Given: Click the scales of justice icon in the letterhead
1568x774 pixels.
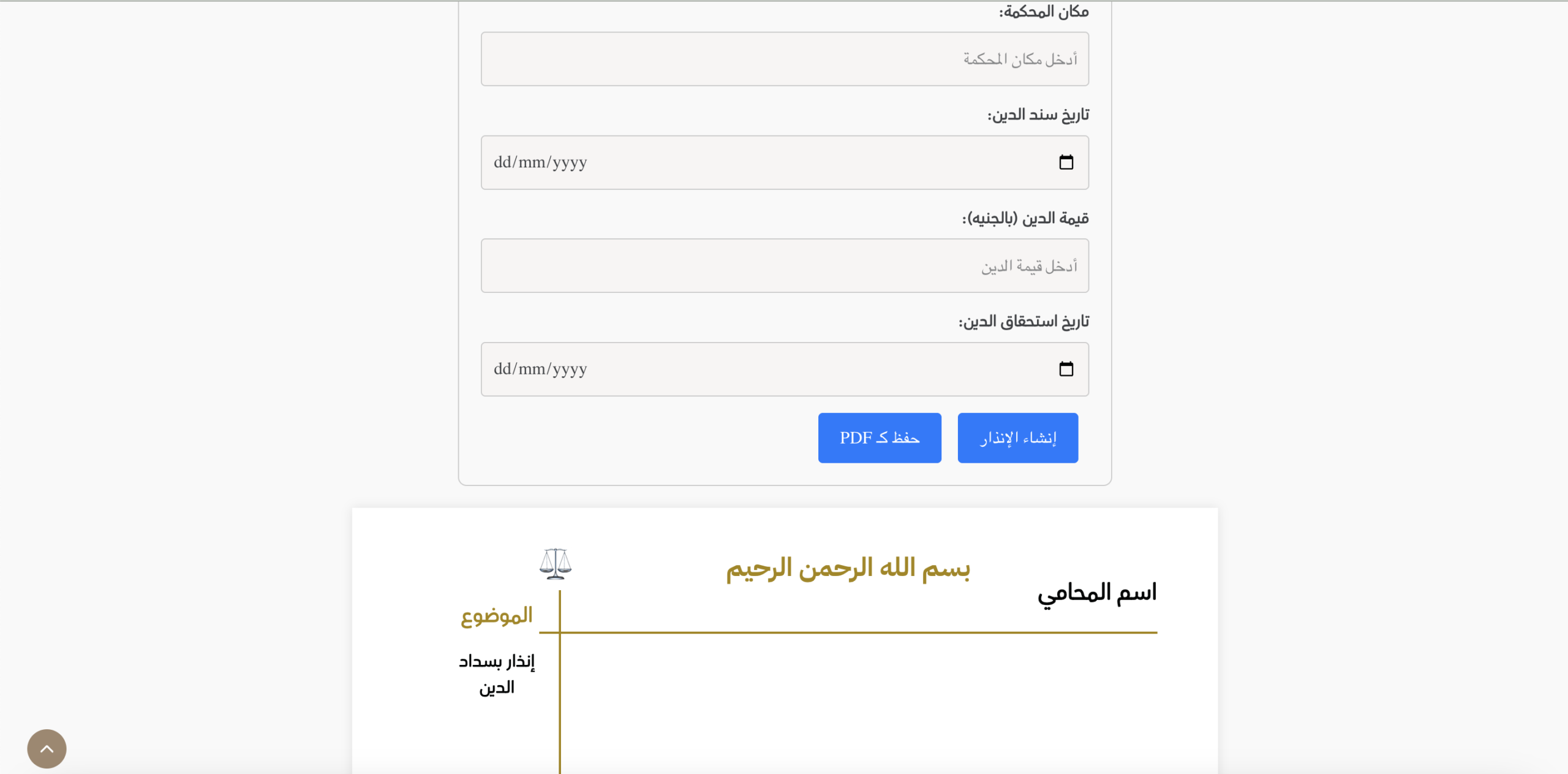Looking at the screenshot, I should (555, 563).
